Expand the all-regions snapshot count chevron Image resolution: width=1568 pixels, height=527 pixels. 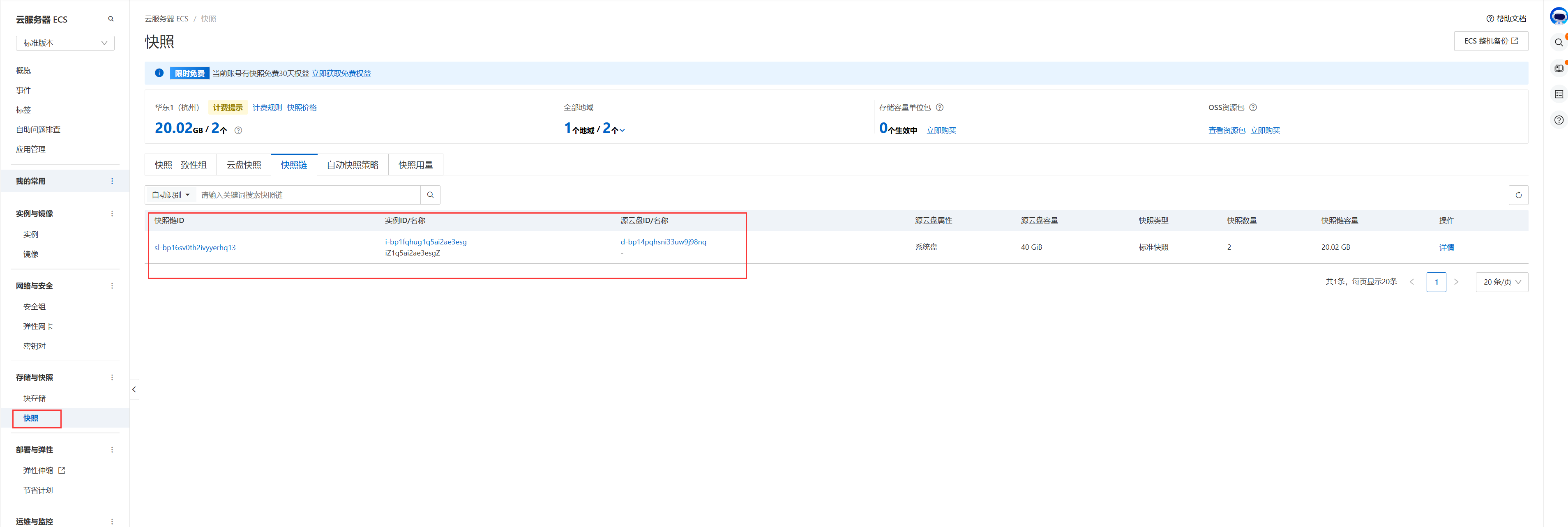coord(622,130)
